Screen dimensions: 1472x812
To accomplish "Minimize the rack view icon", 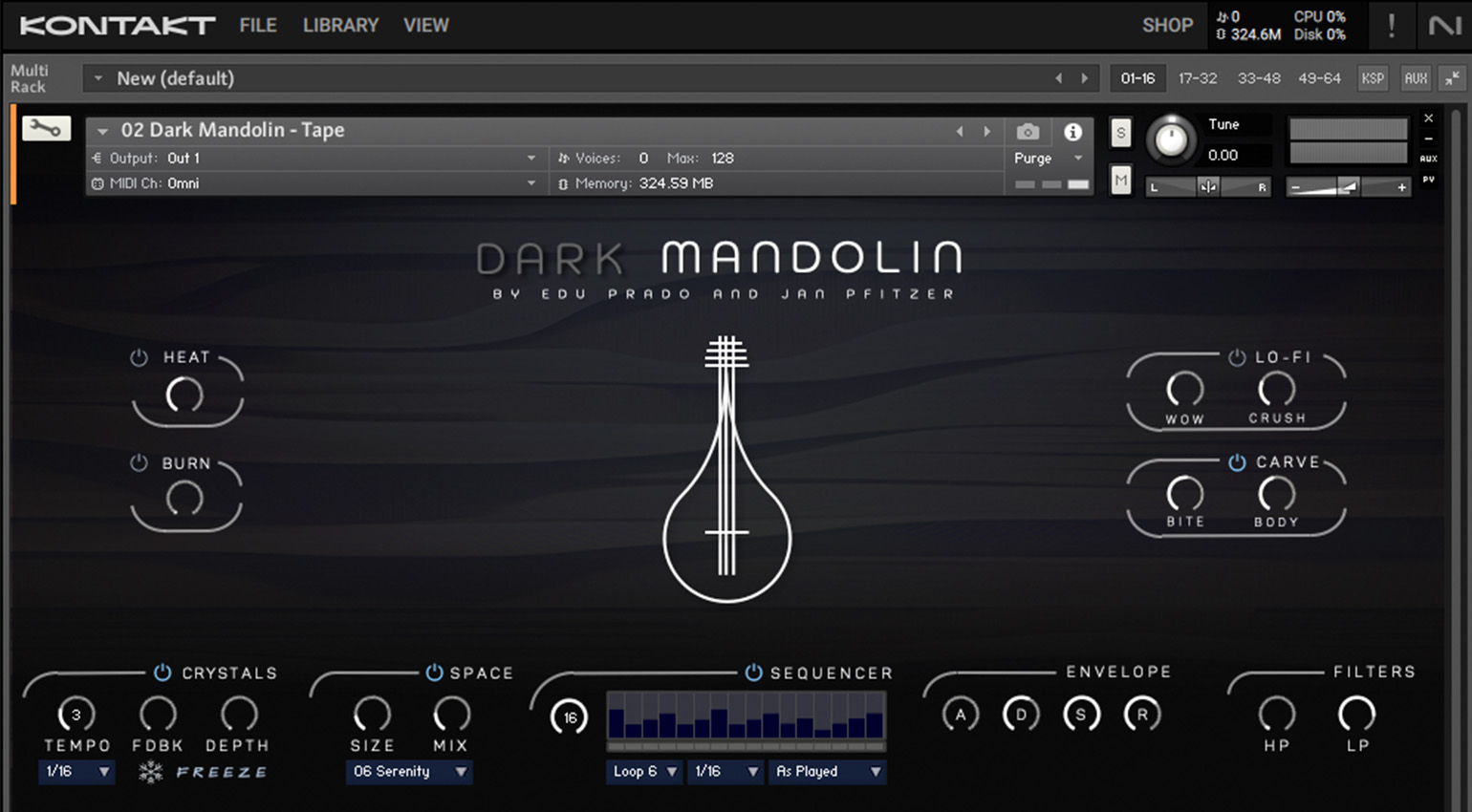I will point(1452,78).
